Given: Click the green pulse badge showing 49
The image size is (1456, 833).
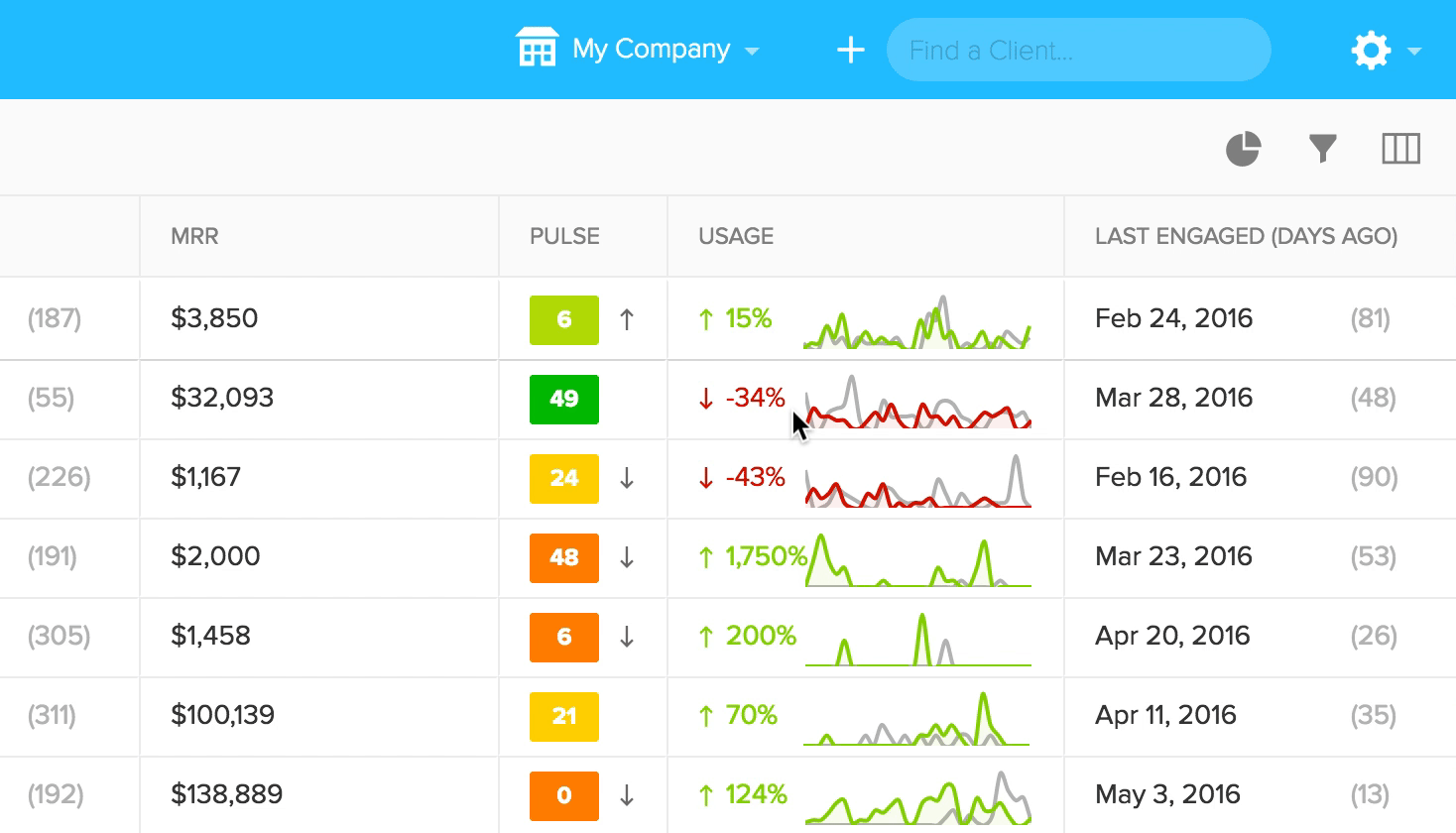Looking at the screenshot, I should coord(563,399).
